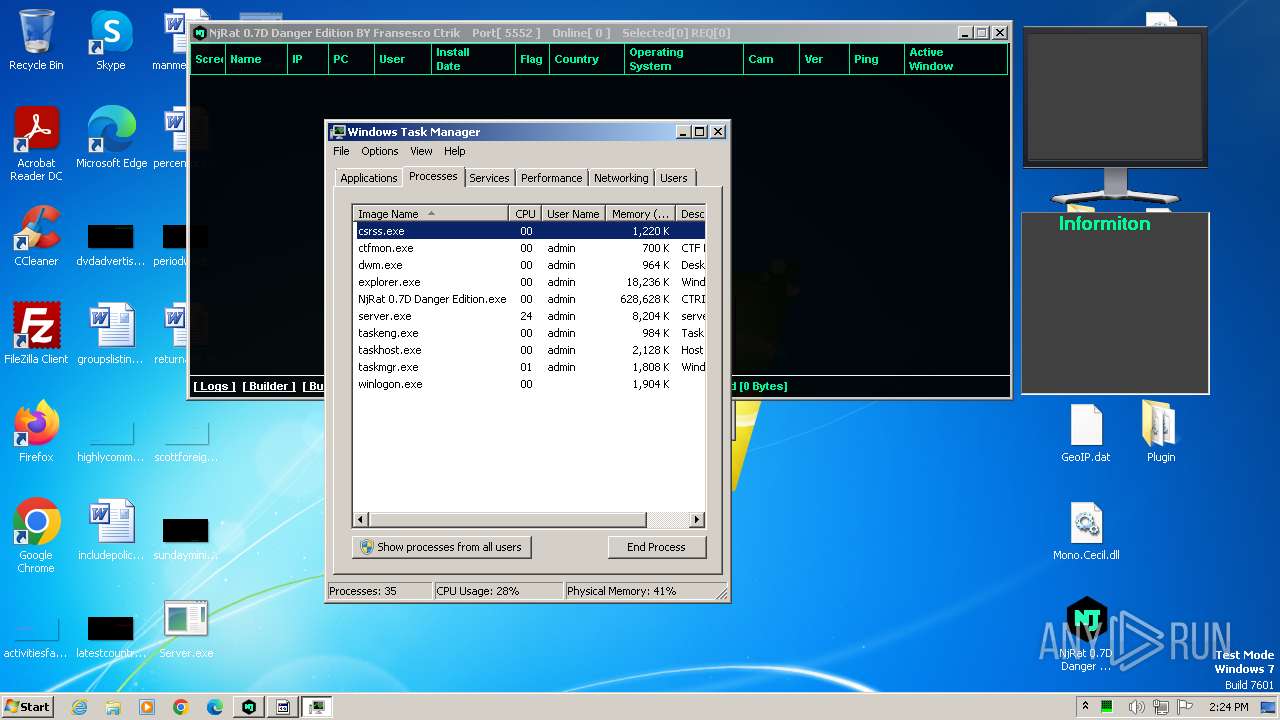Image resolution: width=1280 pixels, height=720 pixels.
Task: Click the Operating System column header in NjRat
Action: click(x=683, y=59)
